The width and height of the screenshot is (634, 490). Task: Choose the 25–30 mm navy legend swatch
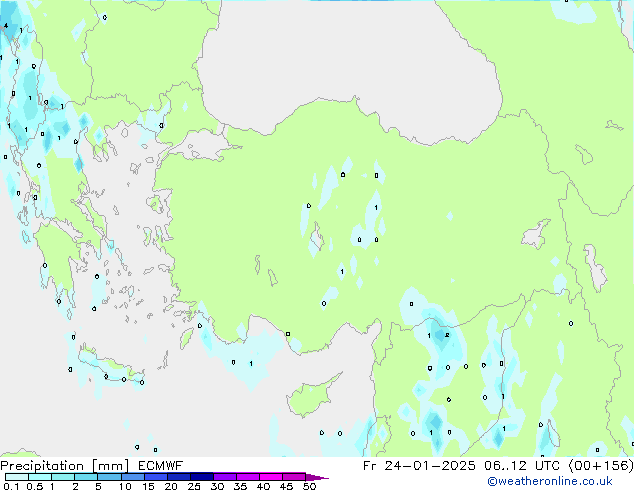[202, 477]
